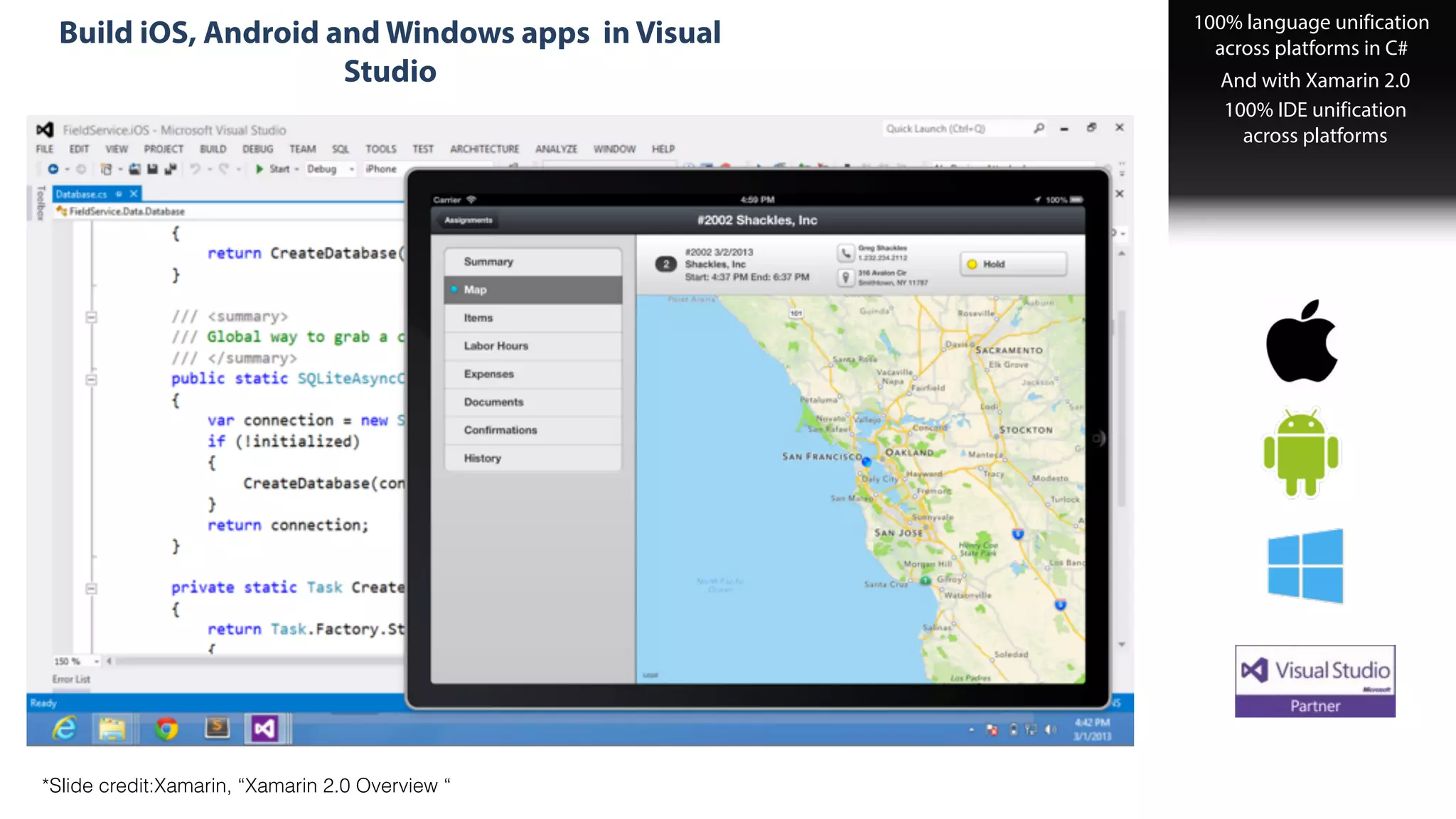Click the Save All toolbar icon
The height and width of the screenshot is (819, 1456).
point(170,168)
